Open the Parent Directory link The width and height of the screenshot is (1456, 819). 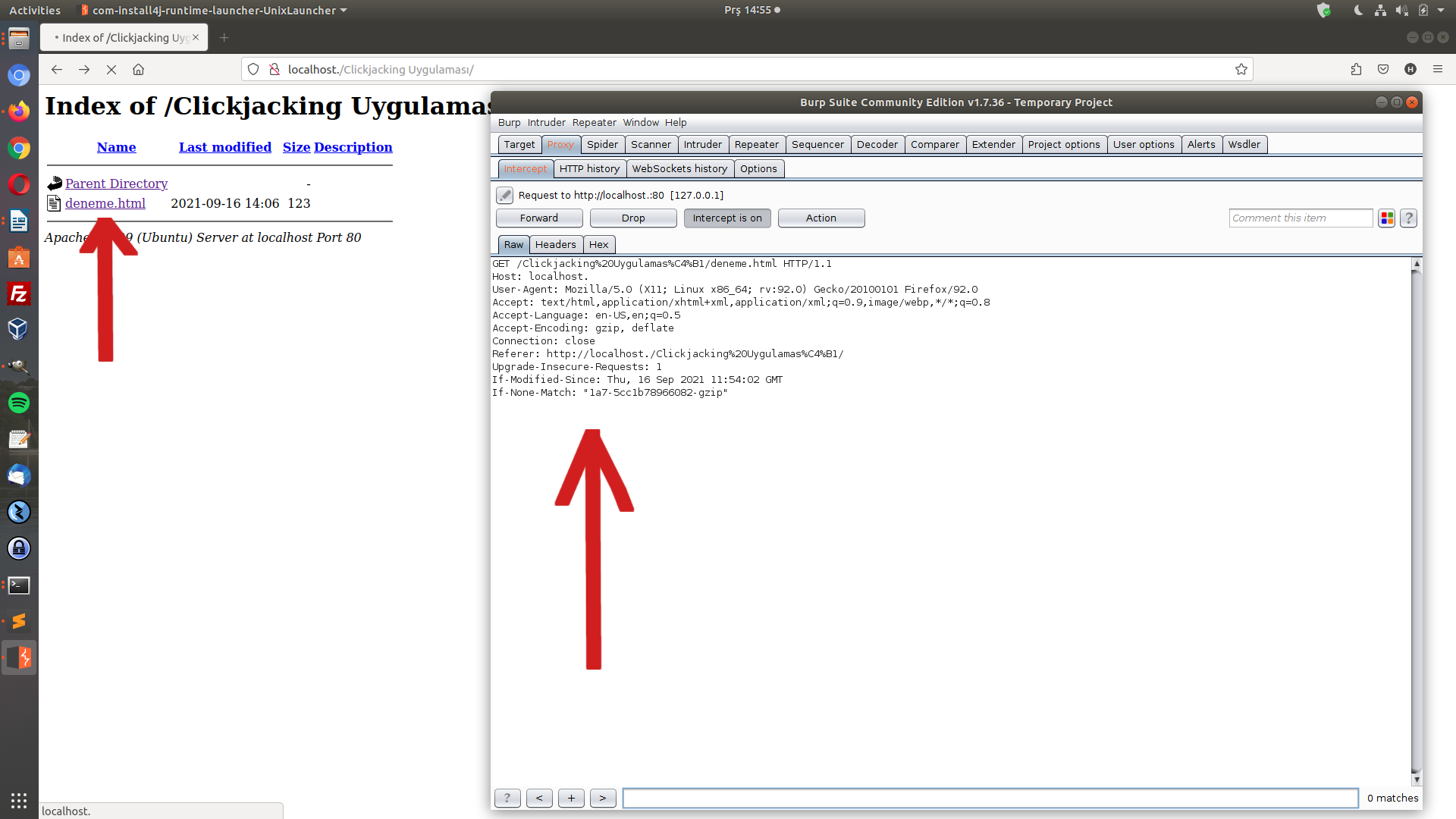(116, 184)
